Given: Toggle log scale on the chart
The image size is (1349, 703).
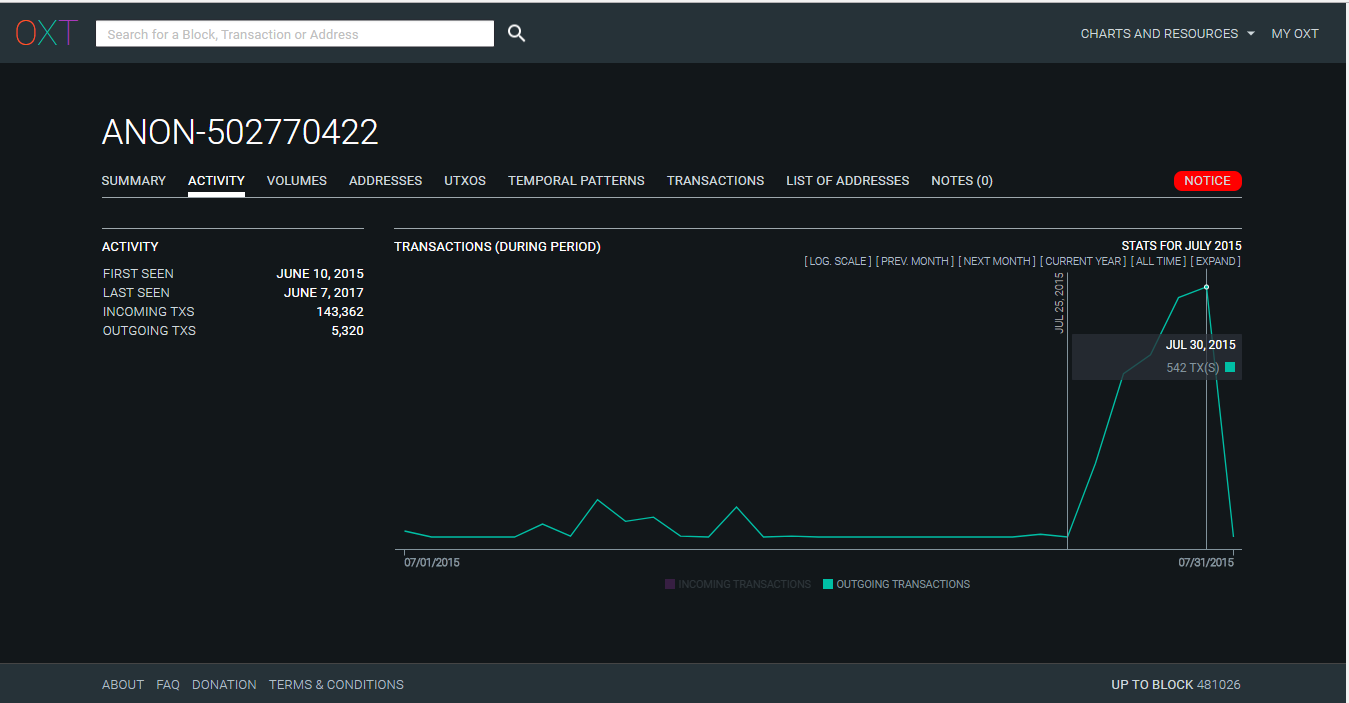Looking at the screenshot, I should point(838,261).
